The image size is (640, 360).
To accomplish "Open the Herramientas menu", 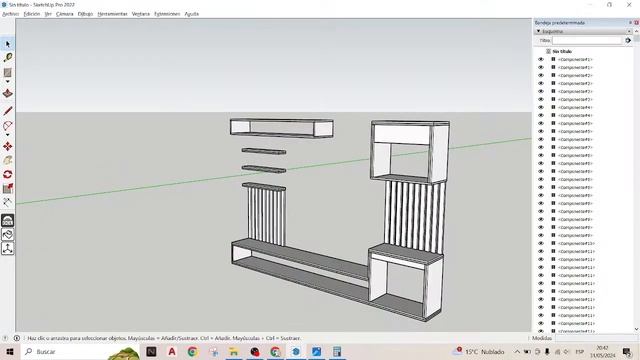I will click(112, 14).
